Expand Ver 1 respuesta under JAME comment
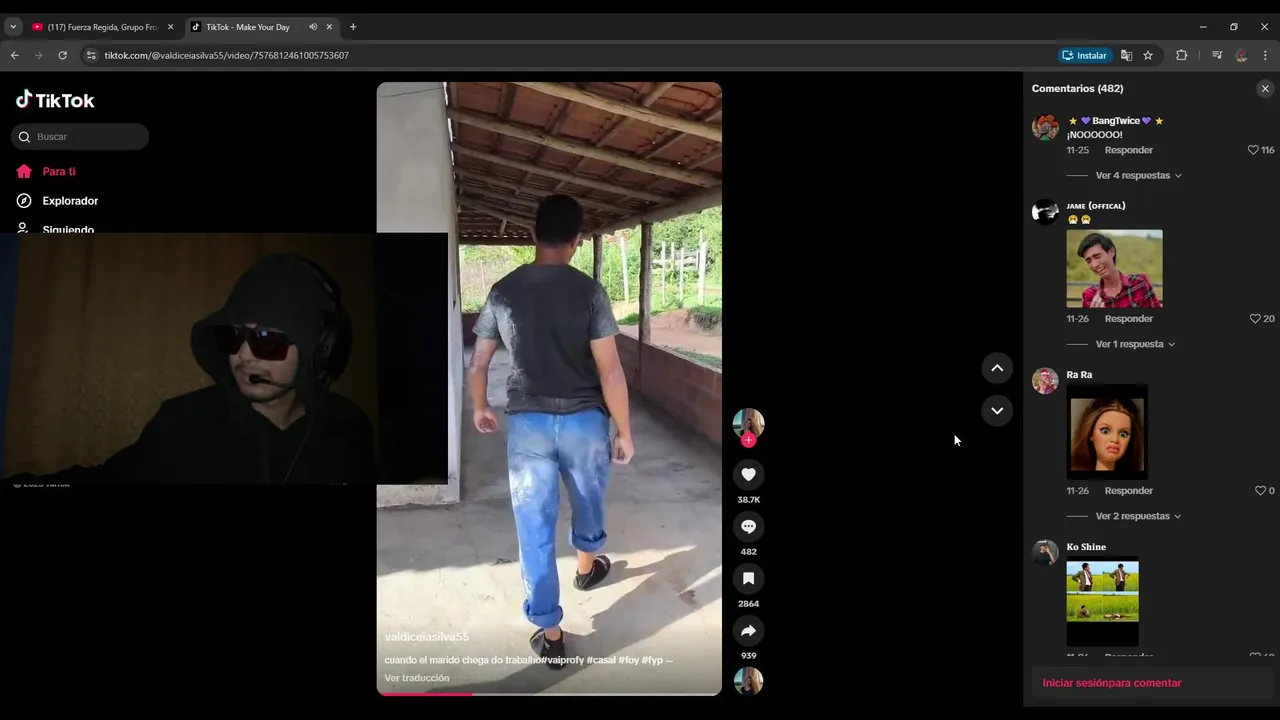Image resolution: width=1280 pixels, height=720 pixels. 1135,344
